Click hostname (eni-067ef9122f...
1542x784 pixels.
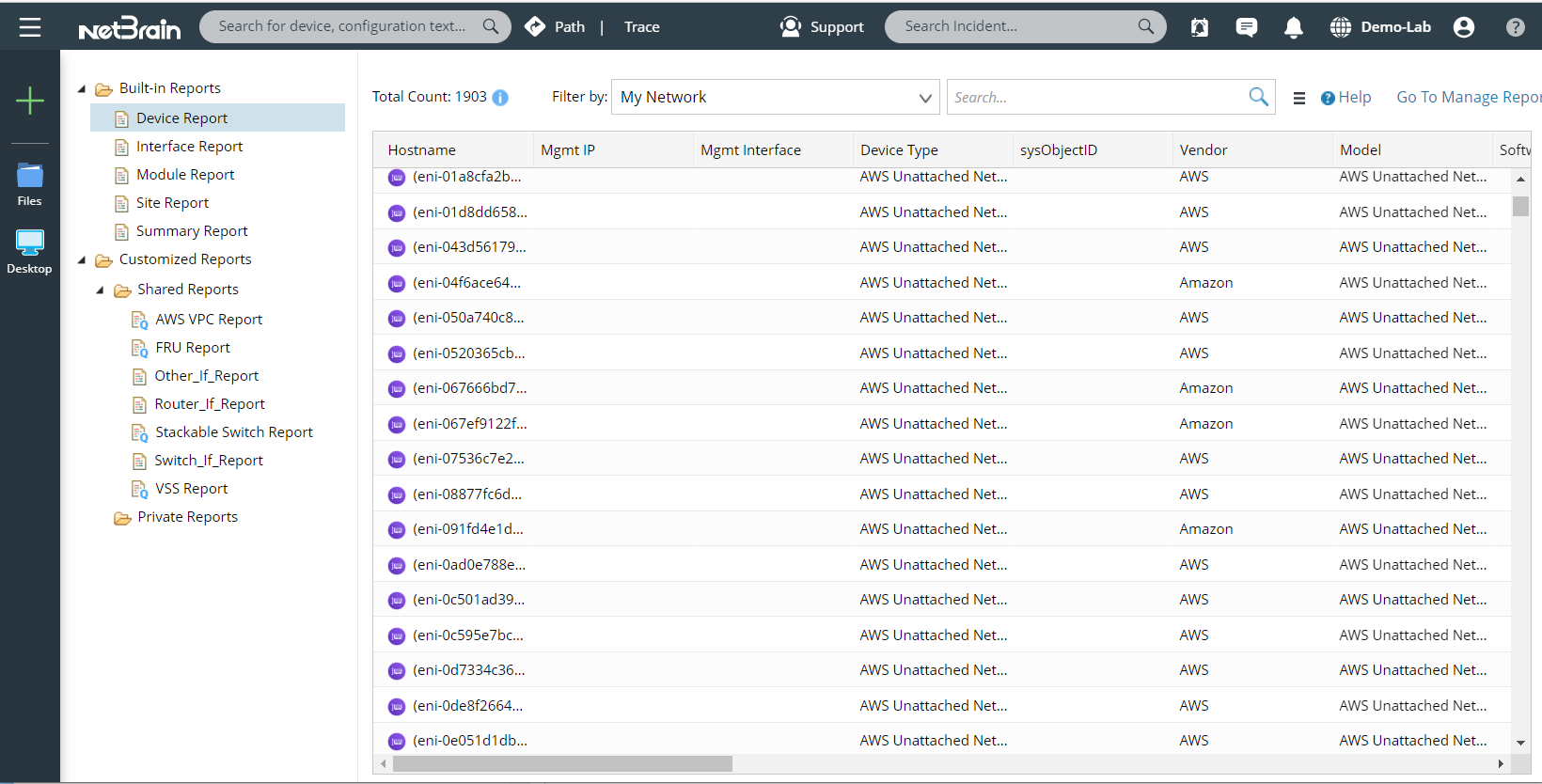pyautogui.click(x=470, y=424)
